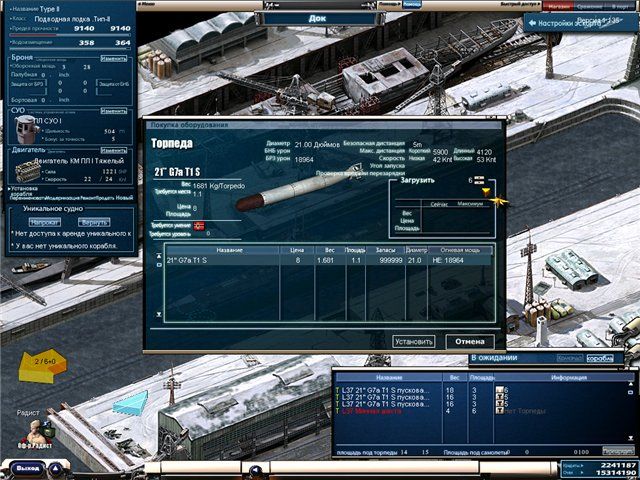
Task: Switch to the Магазин tab
Action: pyautogui.click(x=558, y=6)
